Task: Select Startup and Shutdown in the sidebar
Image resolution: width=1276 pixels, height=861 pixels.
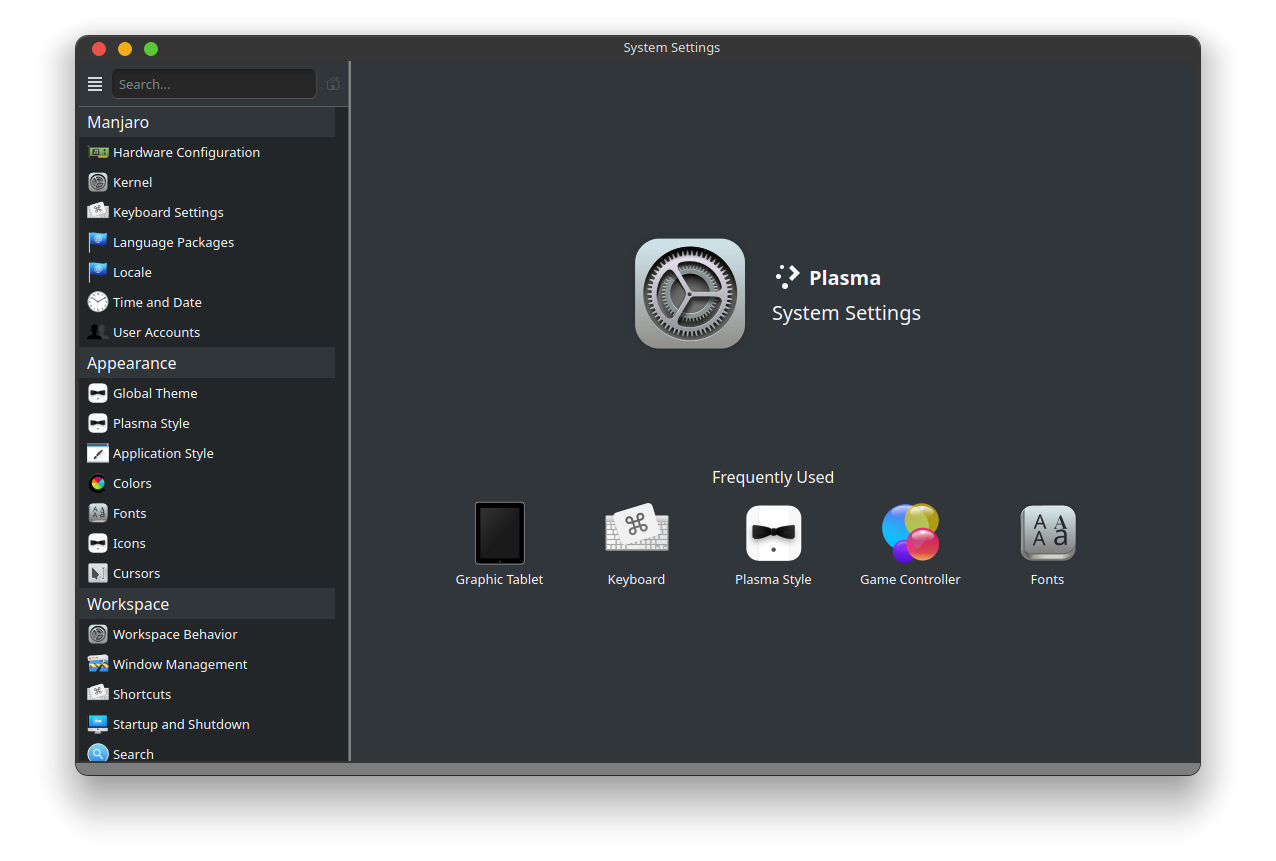Action: 207,724
